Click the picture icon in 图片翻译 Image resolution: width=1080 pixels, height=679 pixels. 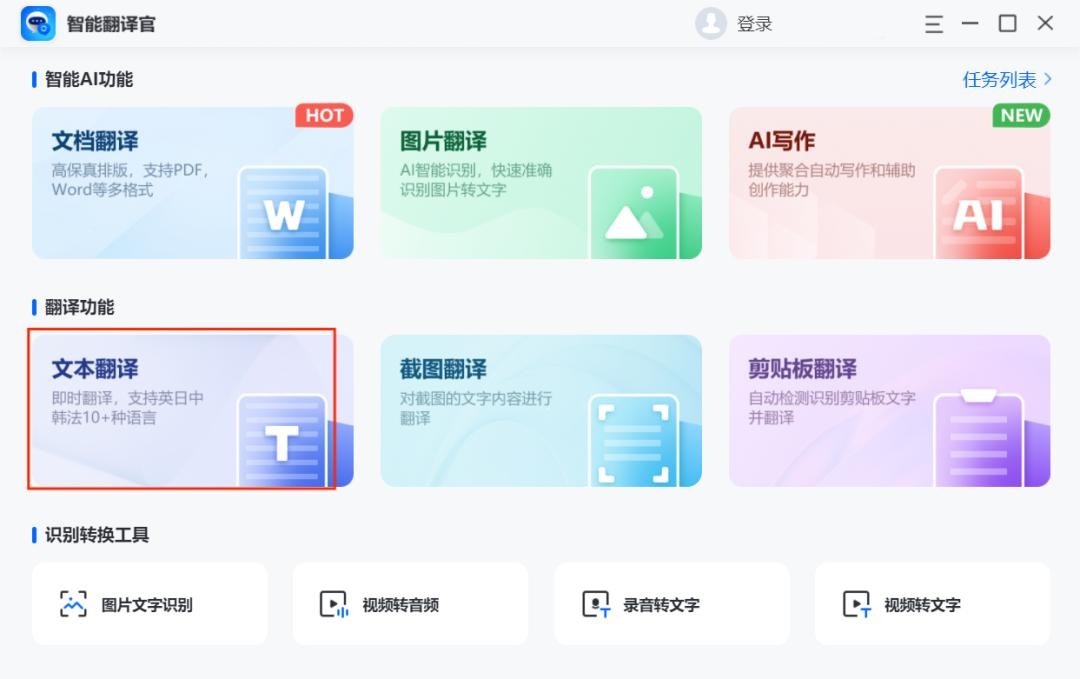point(633,213)
